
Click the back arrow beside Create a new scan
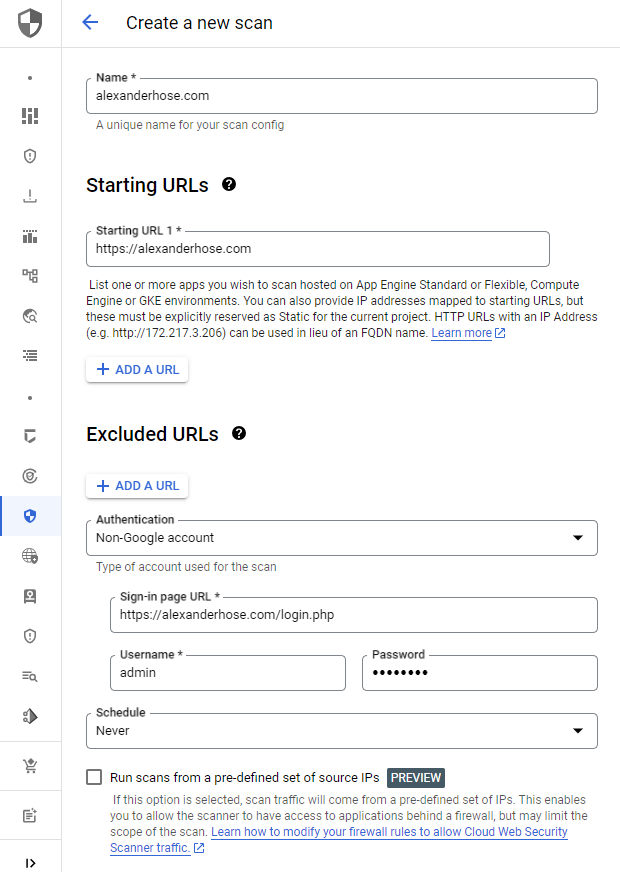coord(90,23)
